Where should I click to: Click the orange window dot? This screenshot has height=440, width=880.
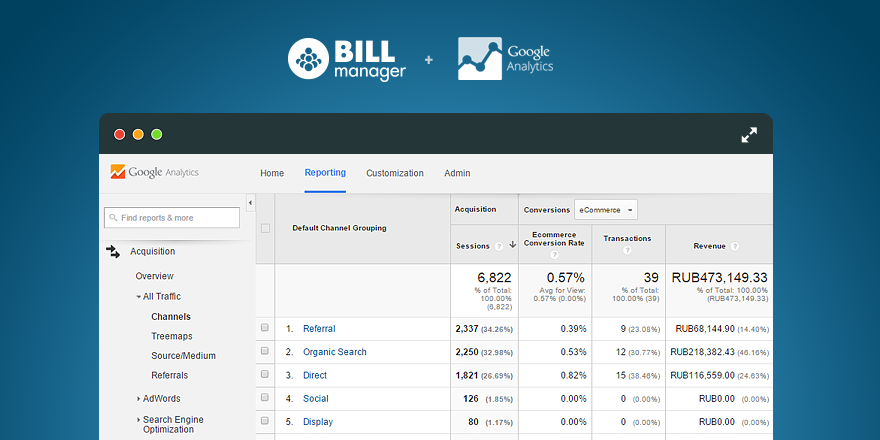138,134
